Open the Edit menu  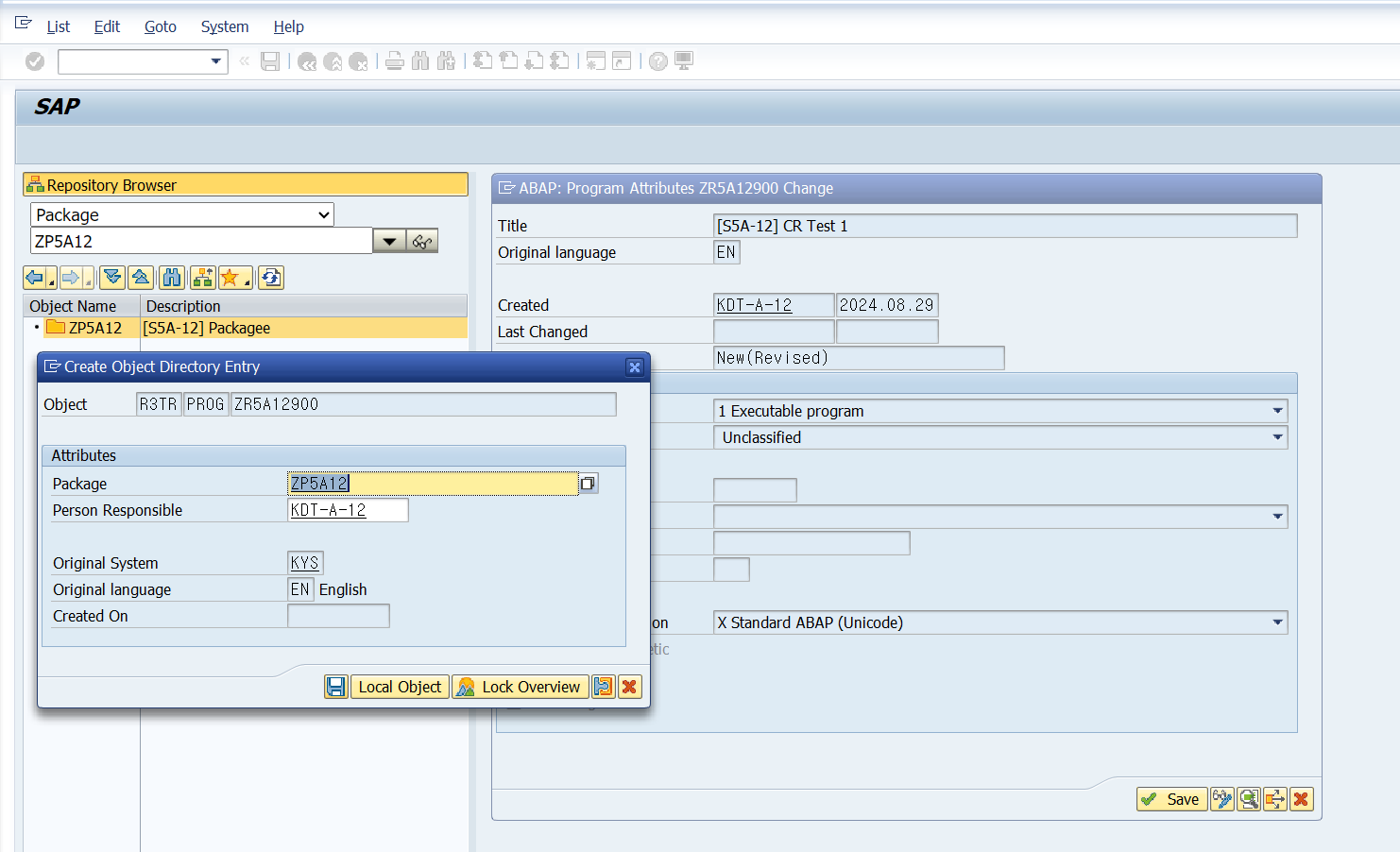(x=107, y=26)
